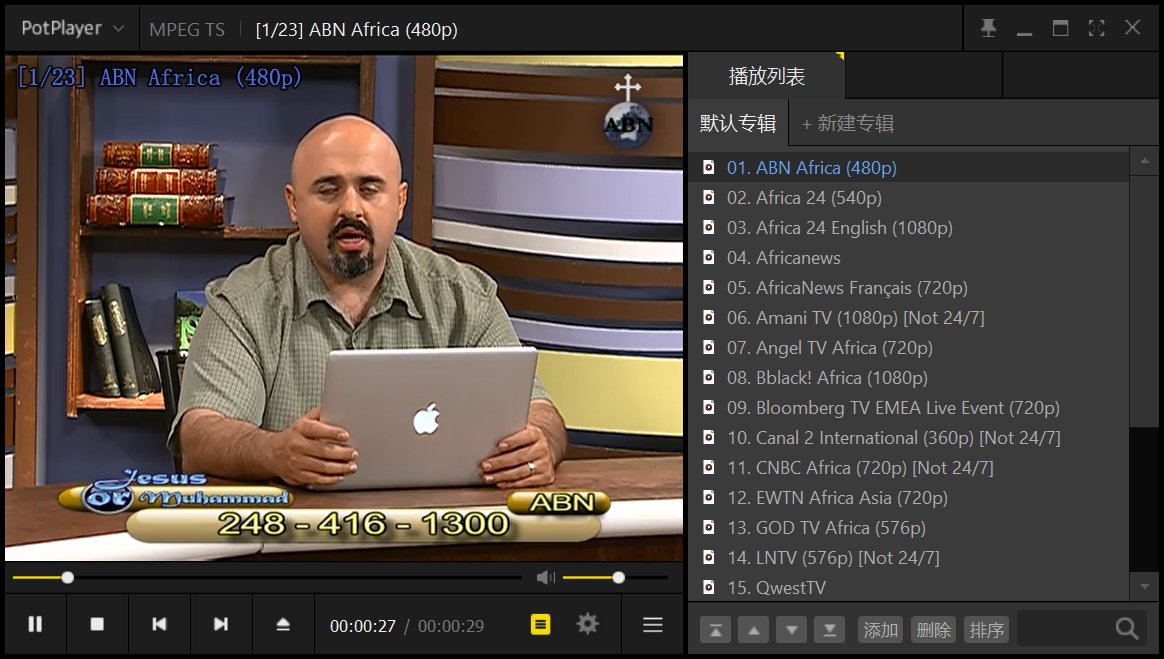Move selected item to top of playlist
Screen dimensions: 1164x659
[716, 630]
